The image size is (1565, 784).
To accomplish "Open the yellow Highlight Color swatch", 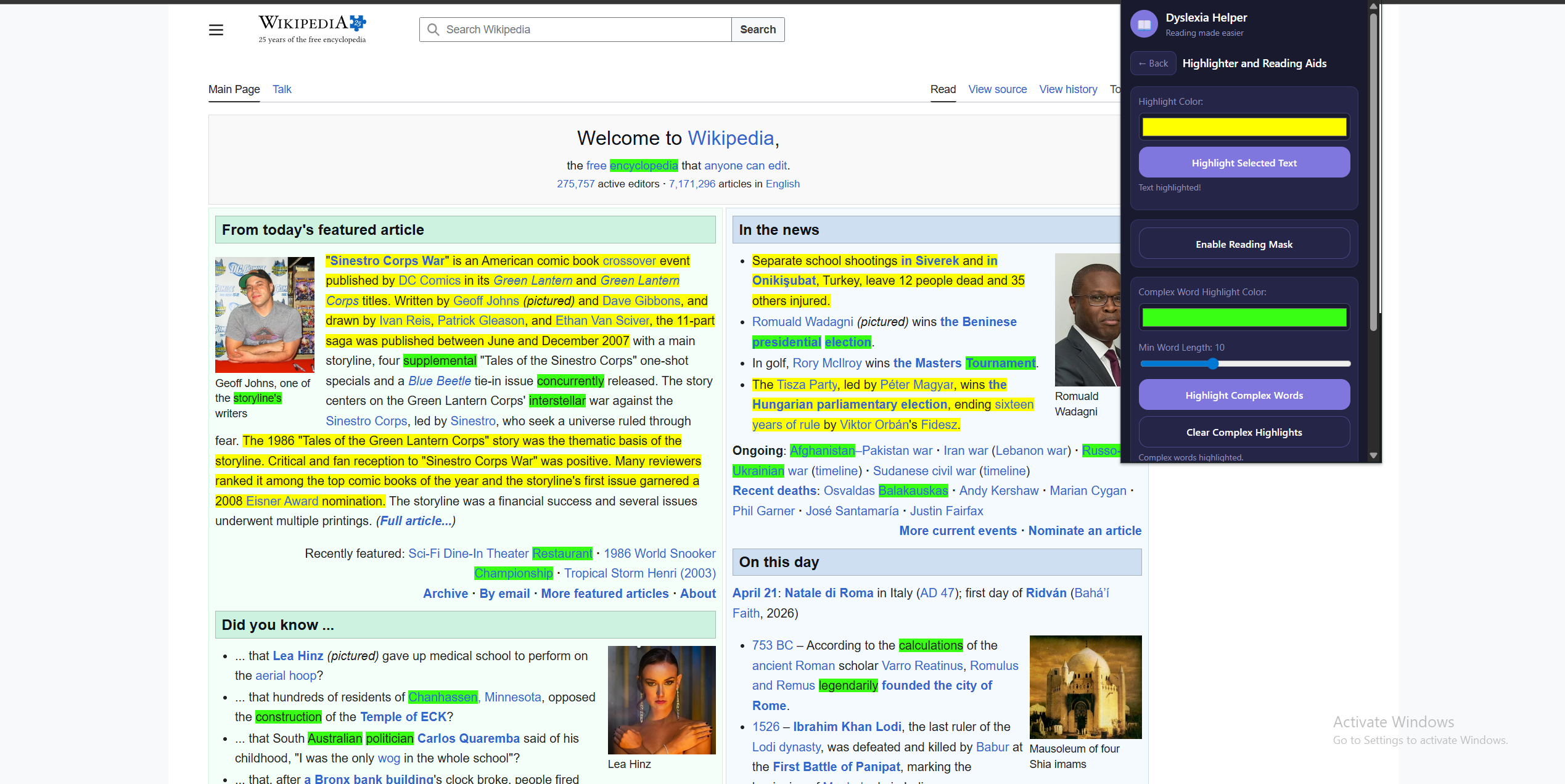I will [1244, 127].
